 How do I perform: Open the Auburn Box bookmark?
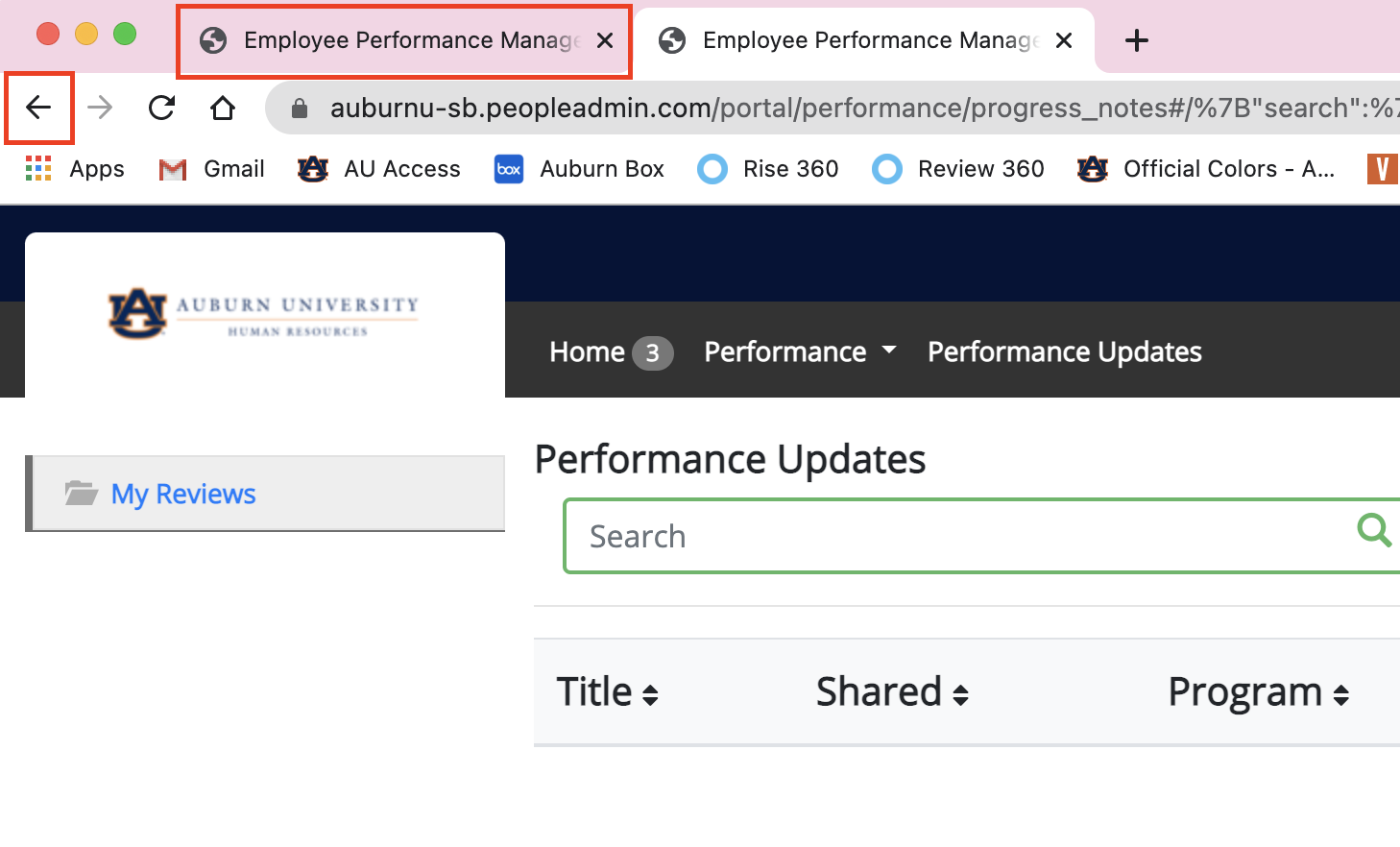click(x=579, y=169)
